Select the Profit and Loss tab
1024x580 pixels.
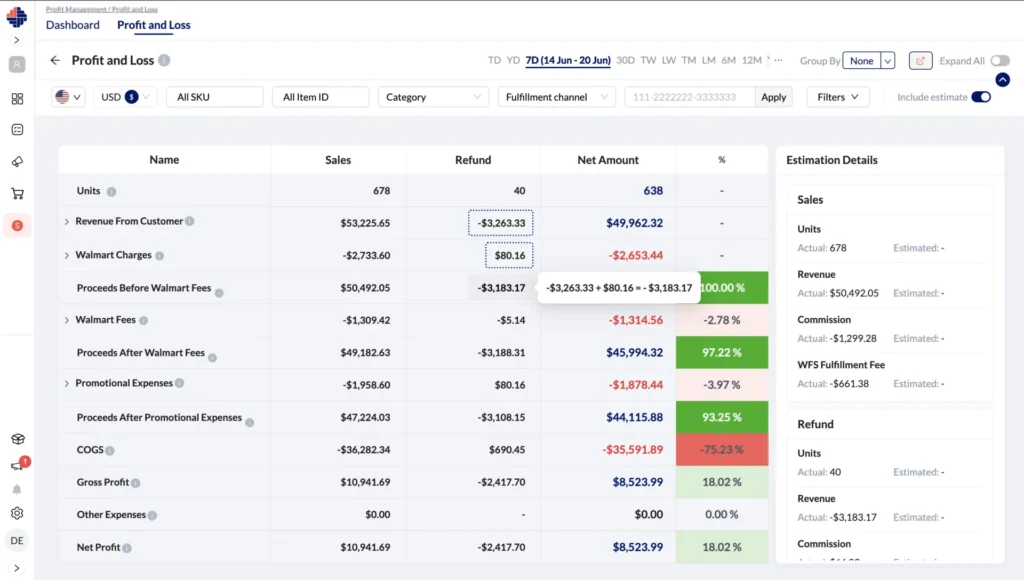153,25
